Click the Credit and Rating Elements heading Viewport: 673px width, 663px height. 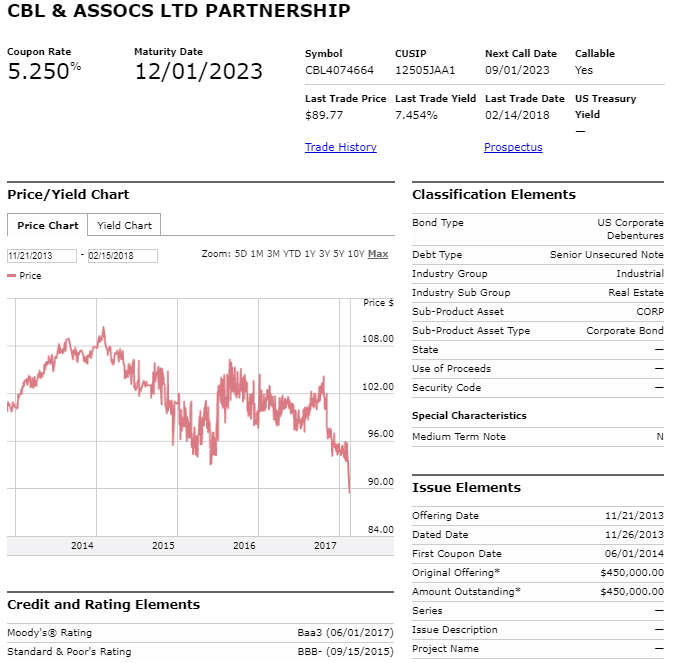[103, 604]
